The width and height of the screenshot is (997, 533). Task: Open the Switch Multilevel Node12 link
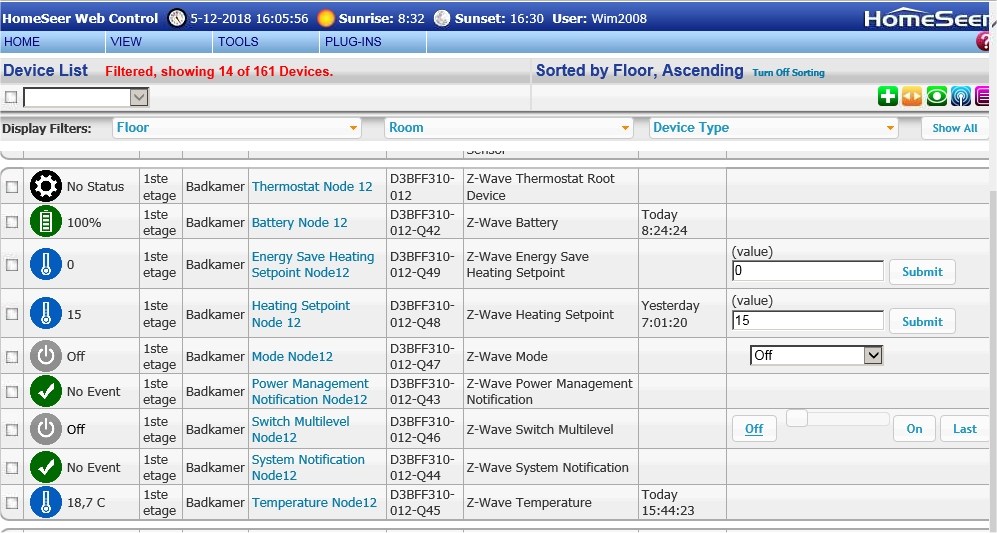coord(301,429)
